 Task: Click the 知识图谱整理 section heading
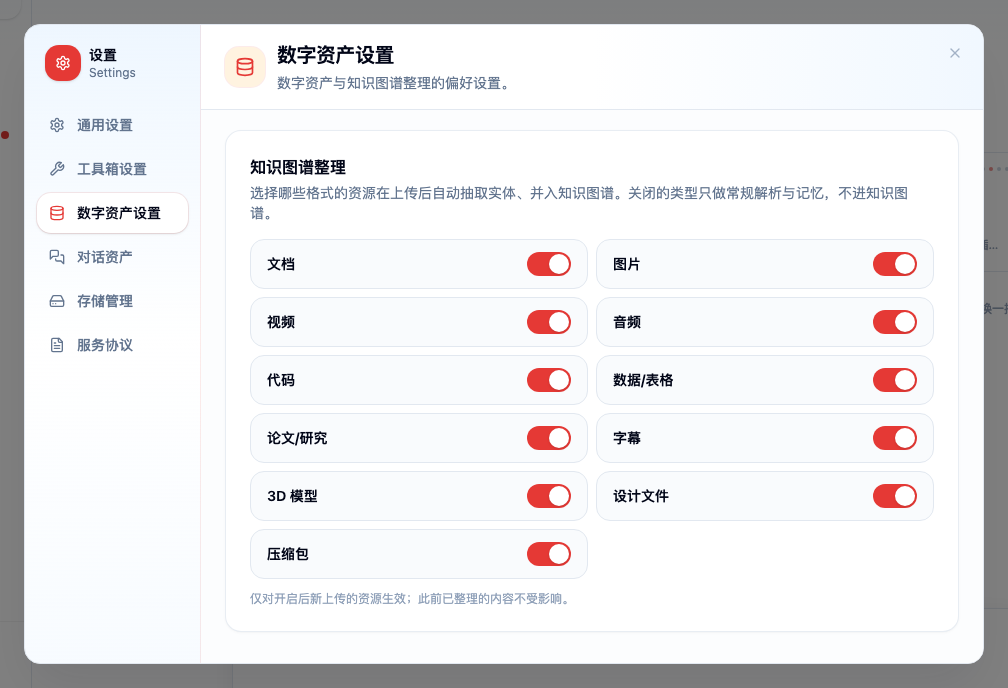[298, 167]
